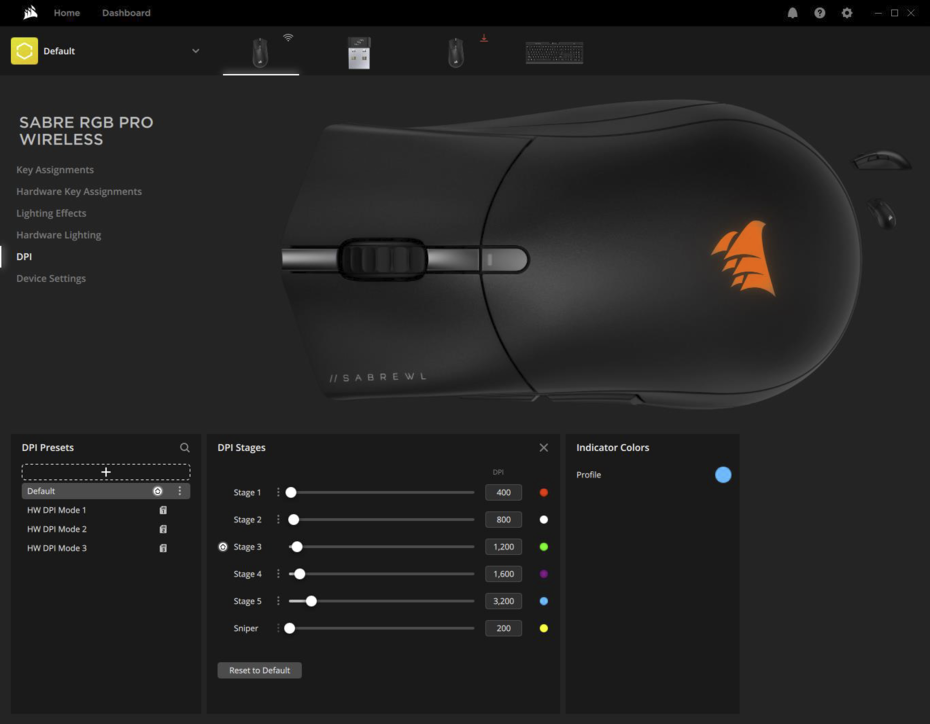Select the mouse with firmware update badge
This screenshot has height=724, width=930.
[456, 53]
